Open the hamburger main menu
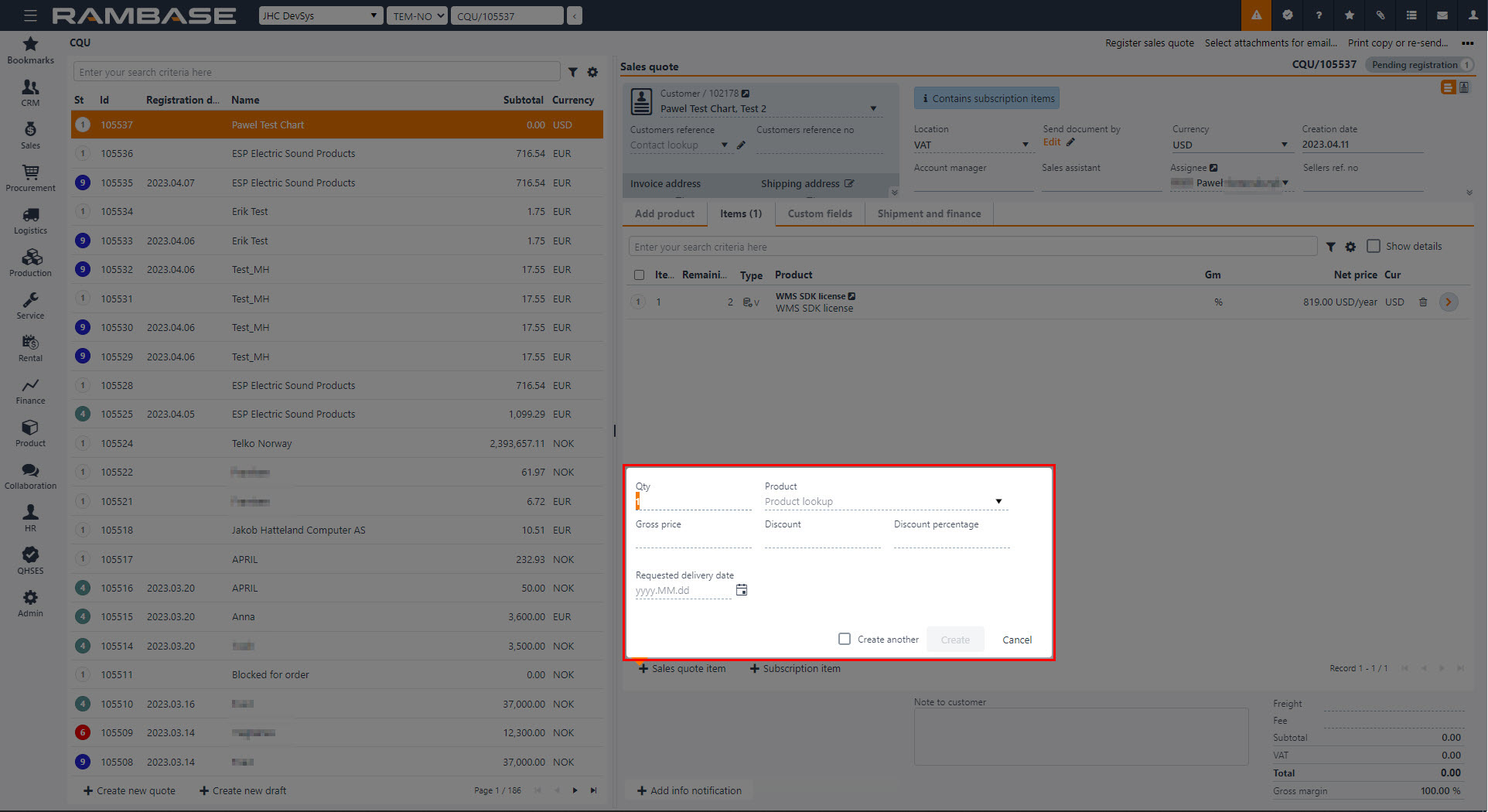Screen dimensions: 1488x812 (30, 15)
